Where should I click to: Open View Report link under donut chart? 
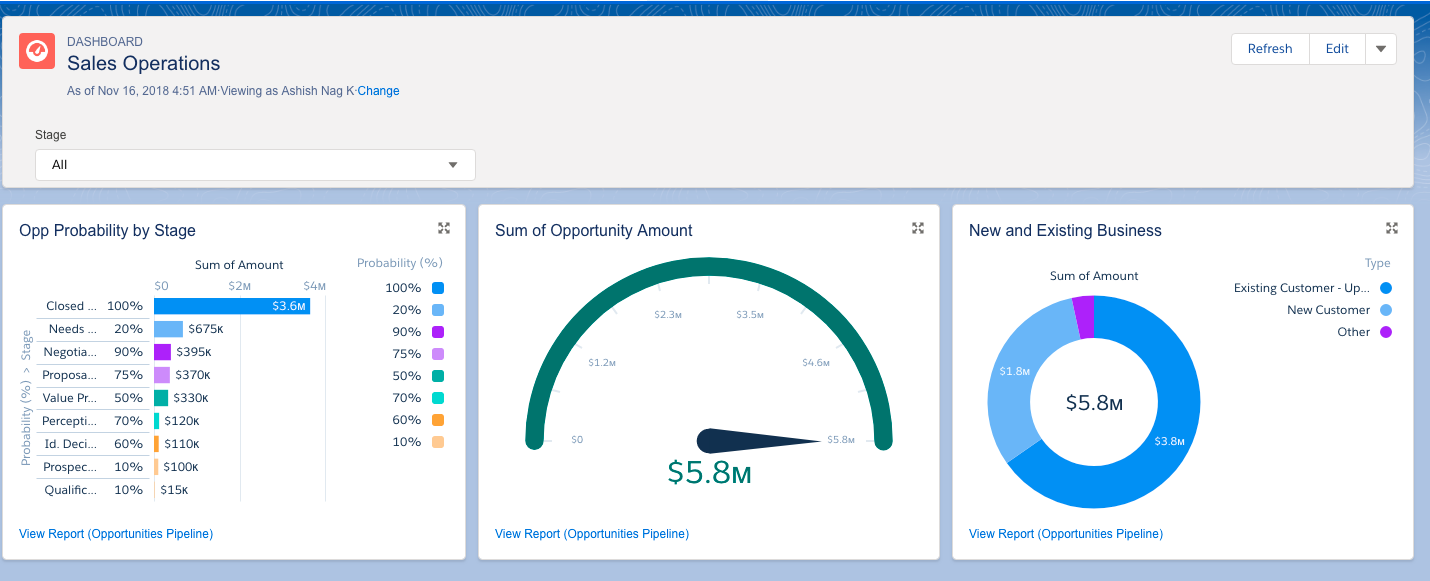[1066, 534]
